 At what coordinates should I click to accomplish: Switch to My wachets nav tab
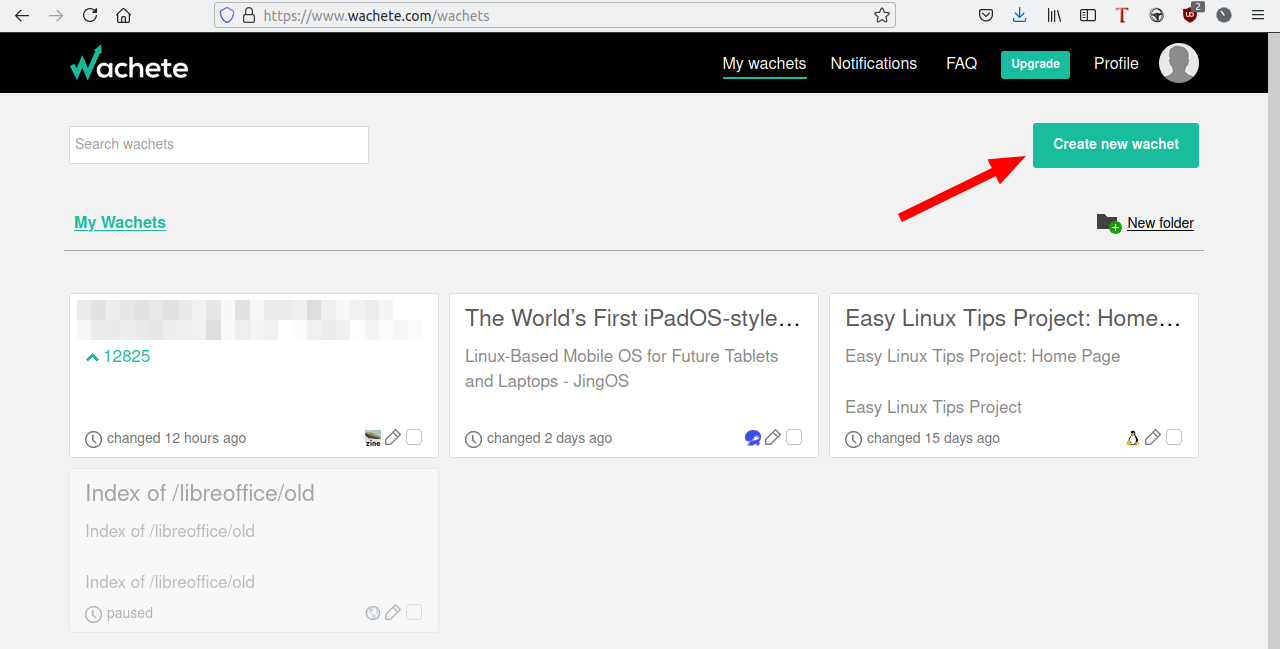coord(764,63)
